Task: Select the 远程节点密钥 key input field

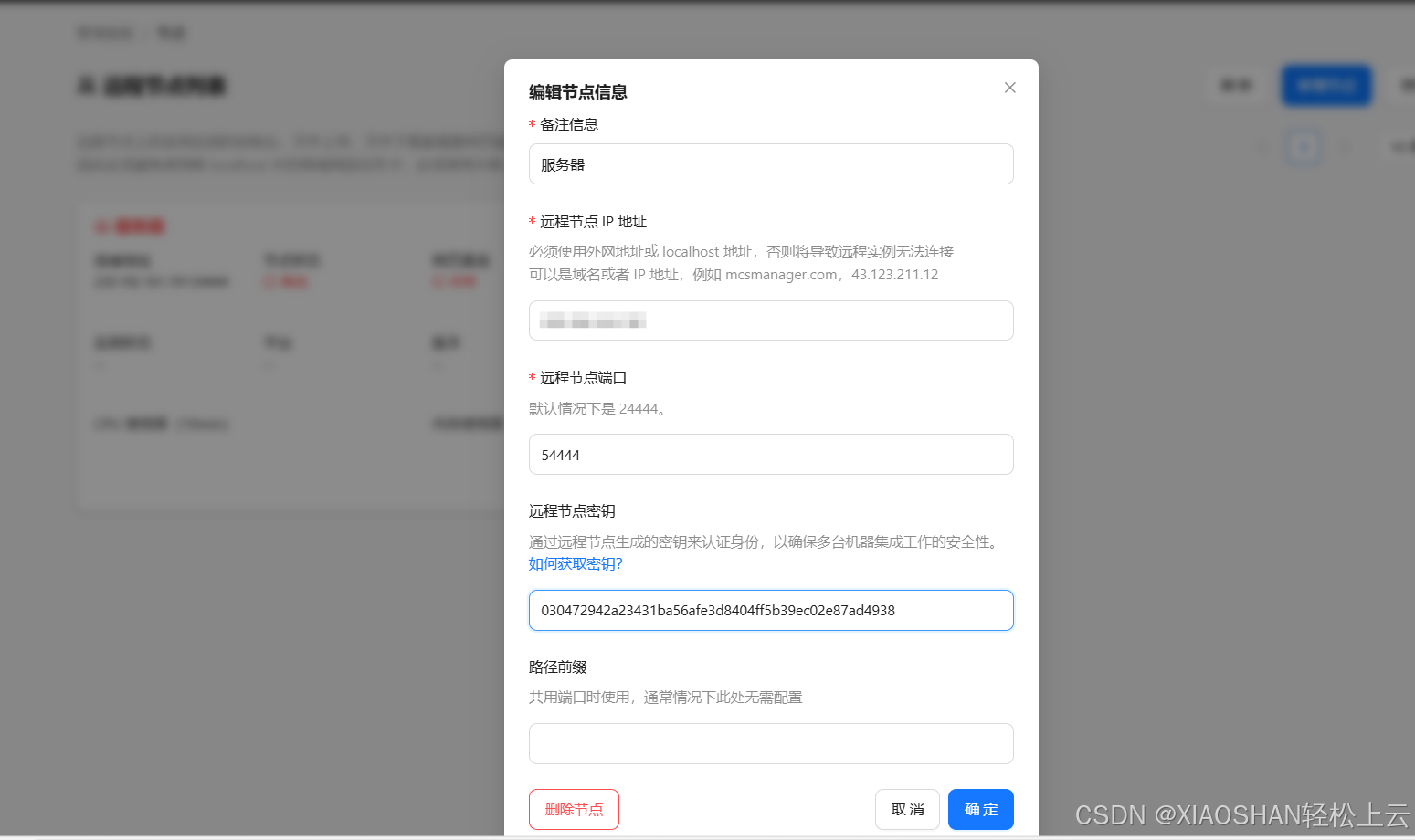Action: coord(771,610)
